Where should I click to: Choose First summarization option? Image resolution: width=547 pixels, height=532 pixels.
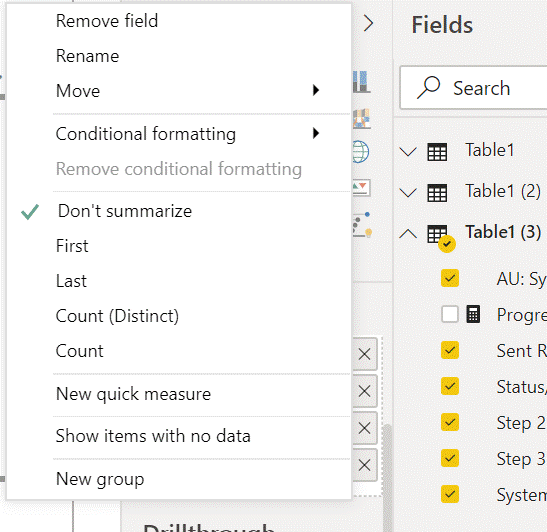(72, 246)
